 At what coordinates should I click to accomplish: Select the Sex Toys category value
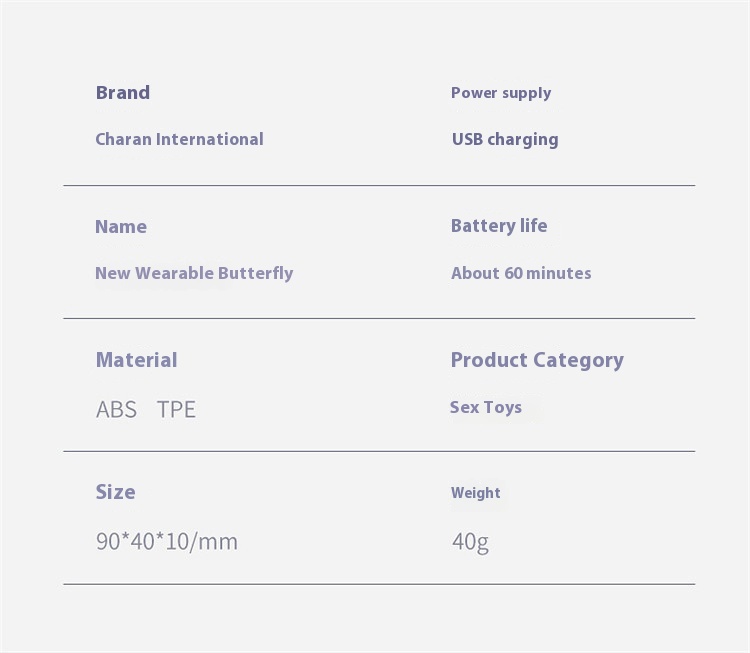(x=486, y=407)
